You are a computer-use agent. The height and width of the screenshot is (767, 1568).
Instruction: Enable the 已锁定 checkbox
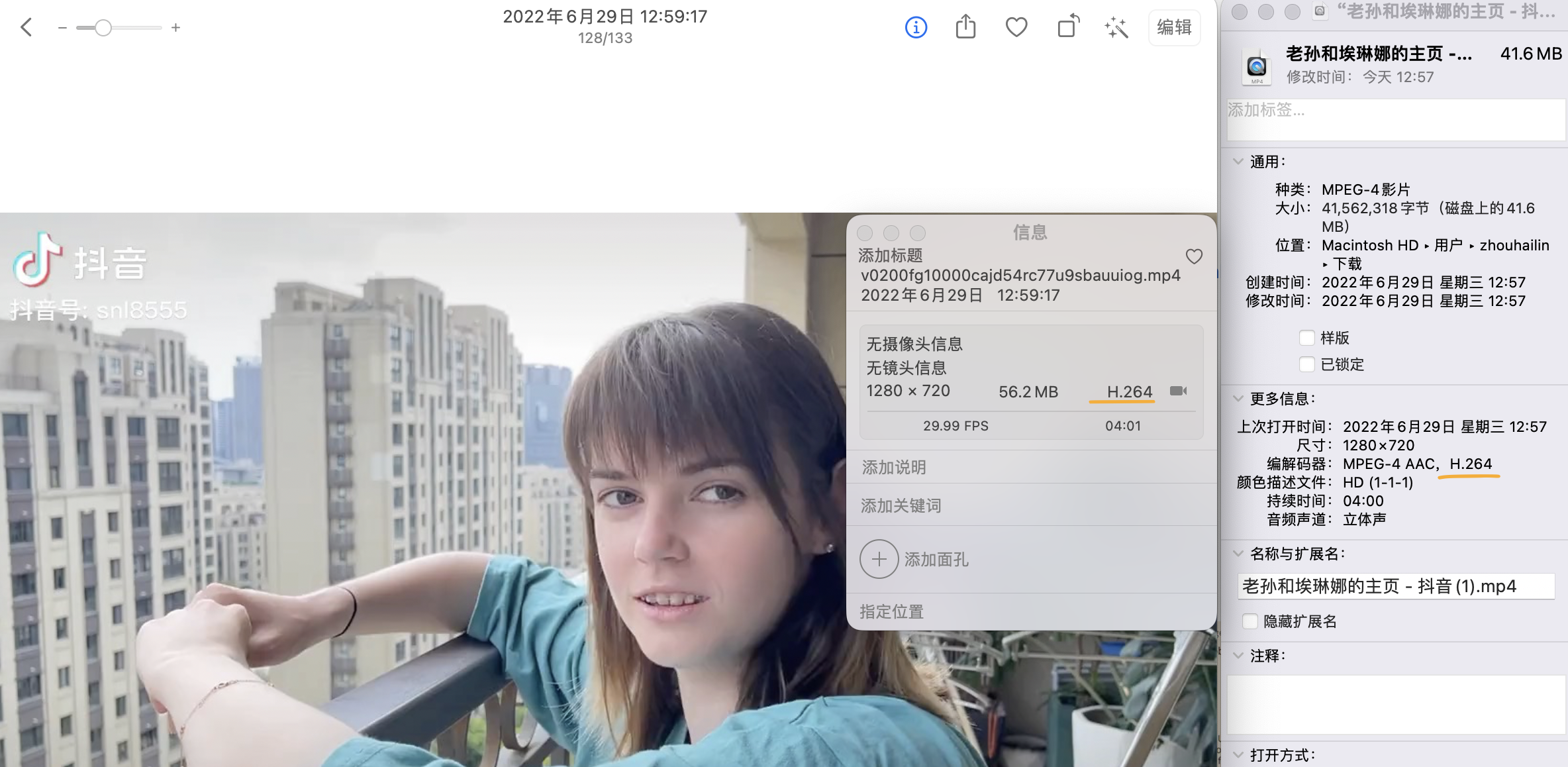pyautogui.click(x=1306, y=364)
